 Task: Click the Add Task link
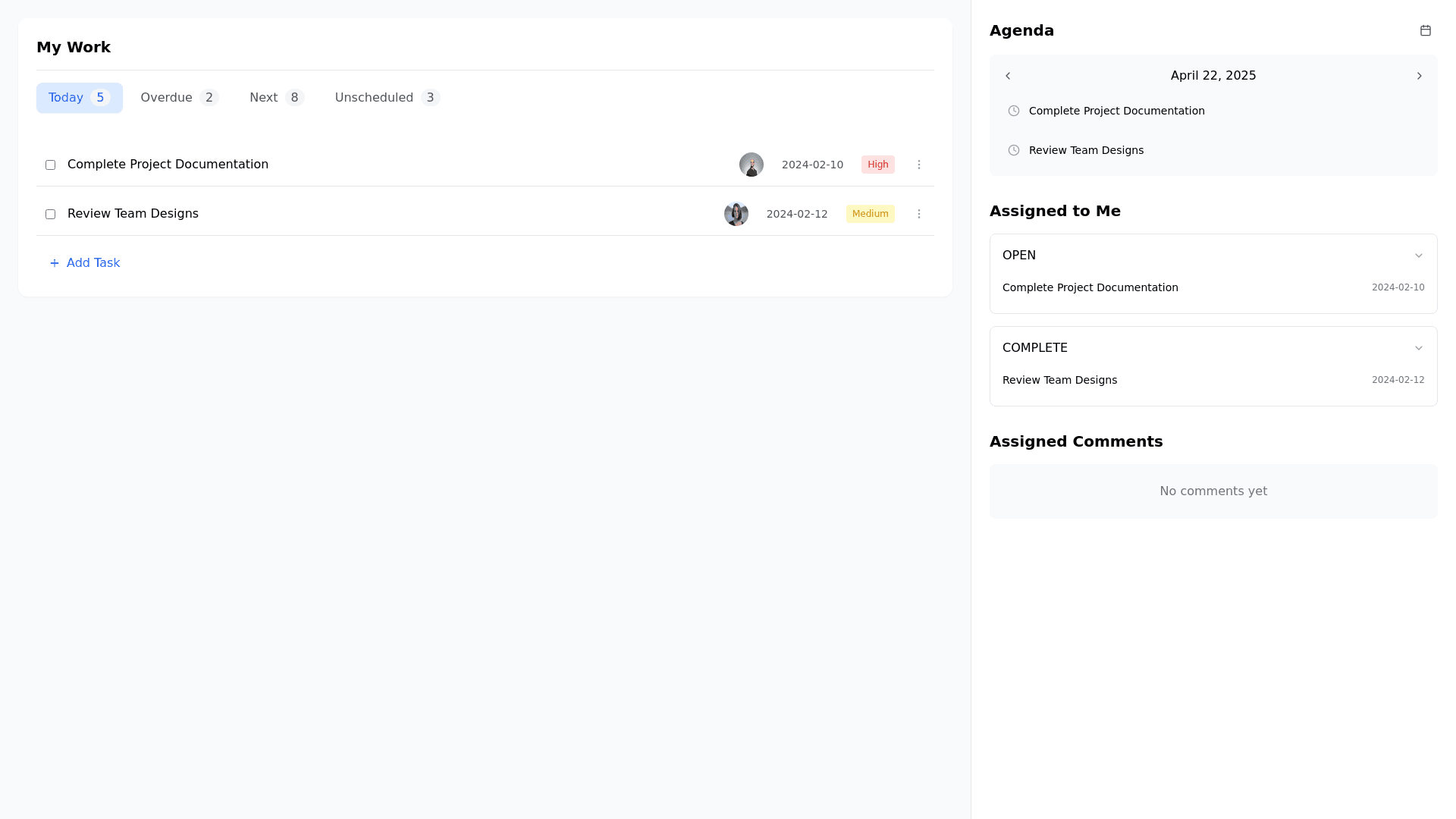coord(85,263)
